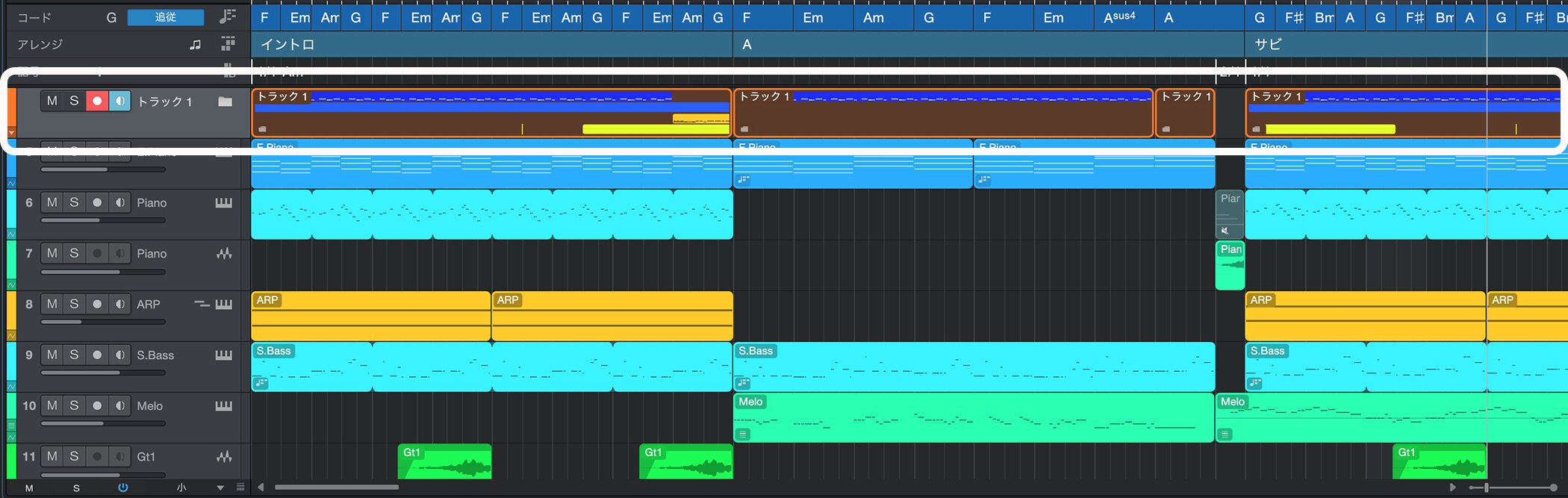The width and height of the screenshot is (1568, 498).
Task: Toggle monitor on the ARP track
Action: coord(119,305)
